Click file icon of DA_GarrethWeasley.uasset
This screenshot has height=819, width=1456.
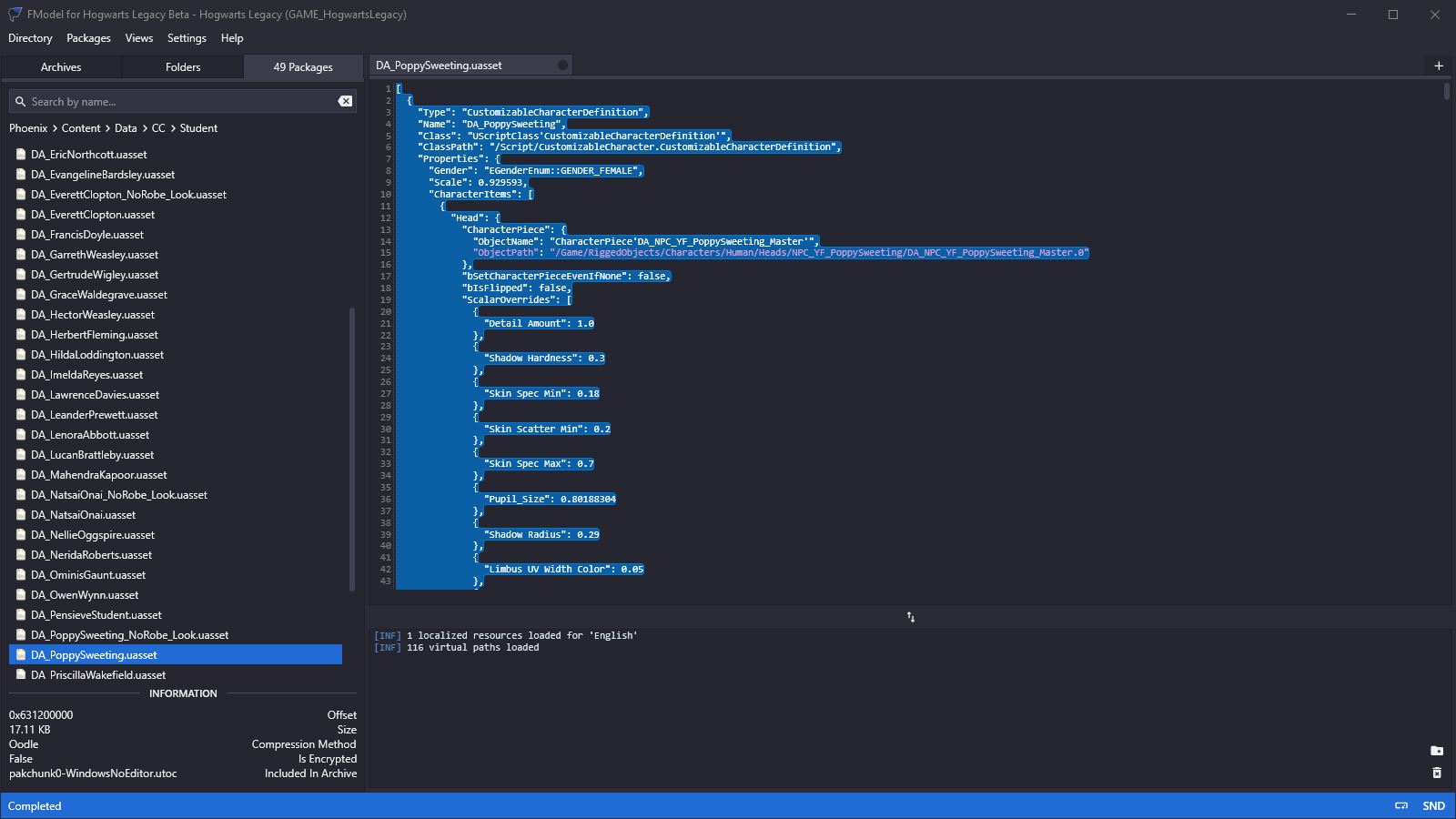20,255
